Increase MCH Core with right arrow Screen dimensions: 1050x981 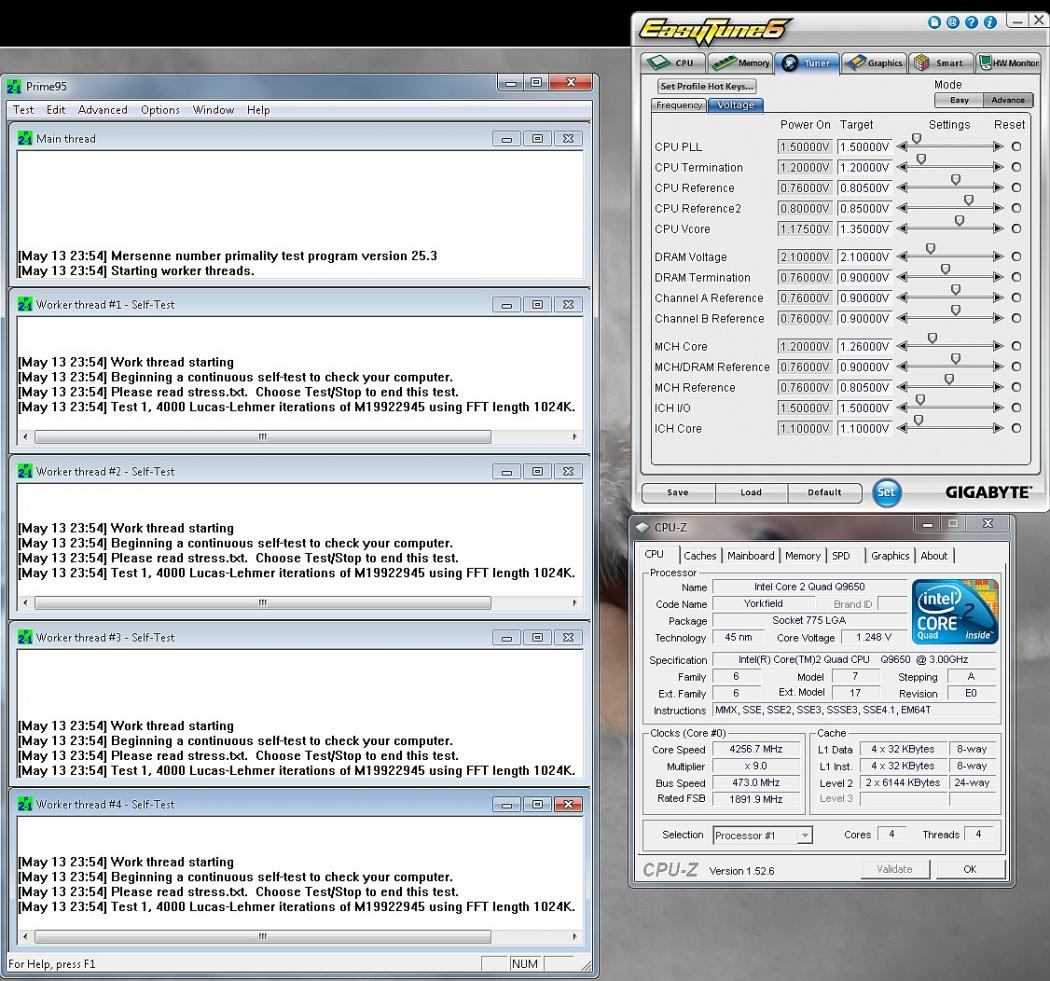[x=998, y=346]
